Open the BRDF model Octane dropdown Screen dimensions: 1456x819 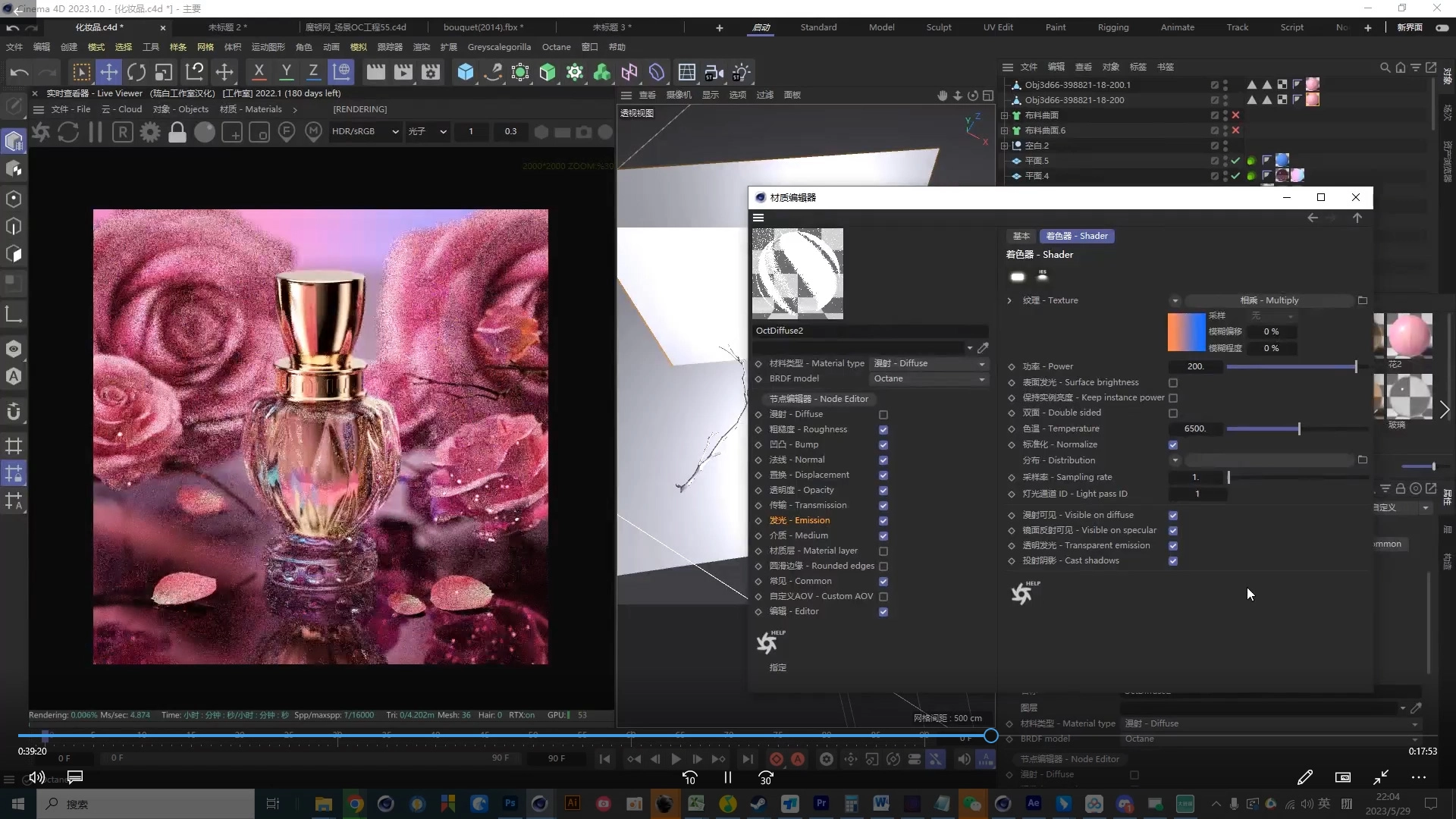pyautogui.click(x=928, y=378)
